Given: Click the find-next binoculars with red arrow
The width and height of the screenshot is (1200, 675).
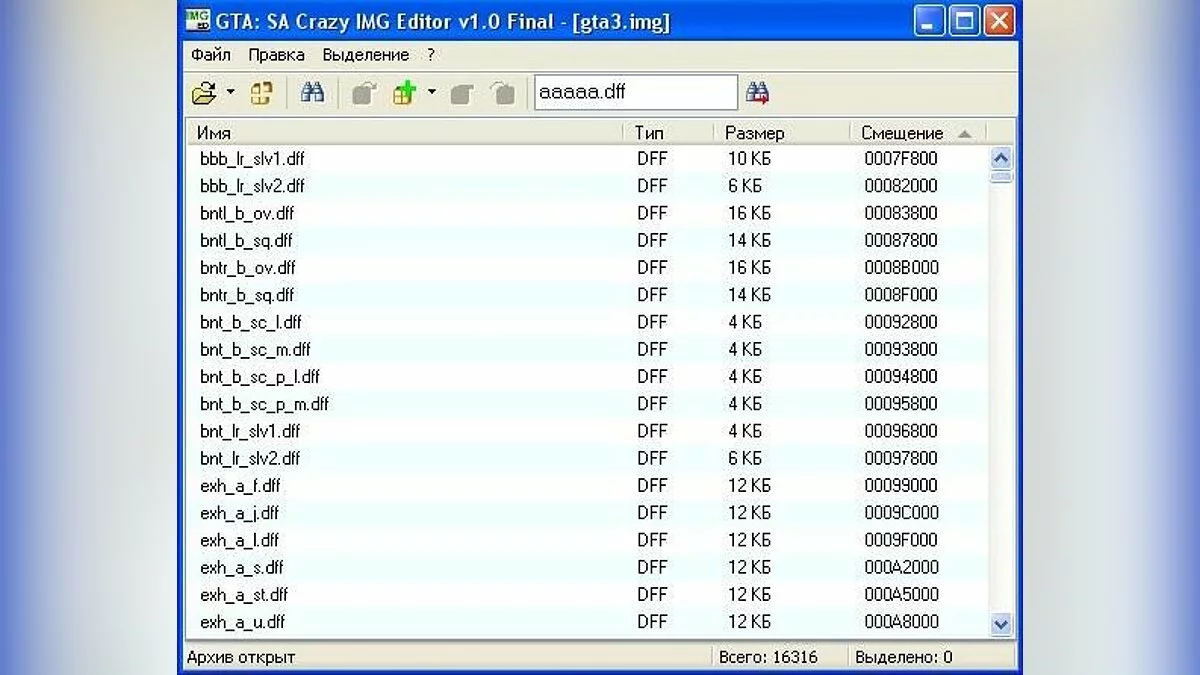Looking at the screenshot, I should point(757,93).
